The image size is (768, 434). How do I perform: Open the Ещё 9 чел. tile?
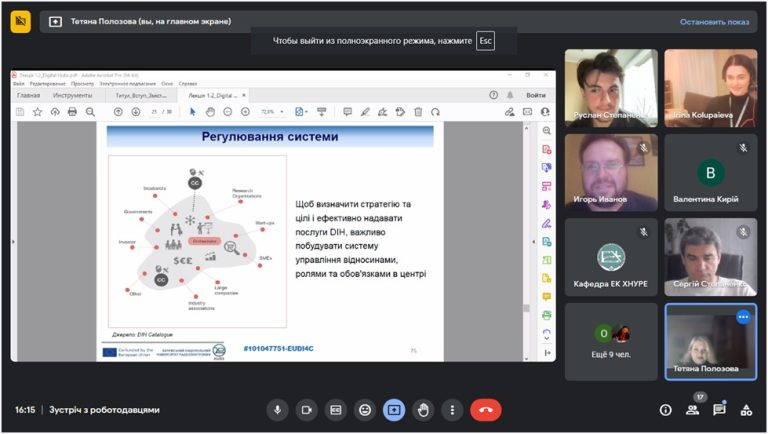coord(611,341)
